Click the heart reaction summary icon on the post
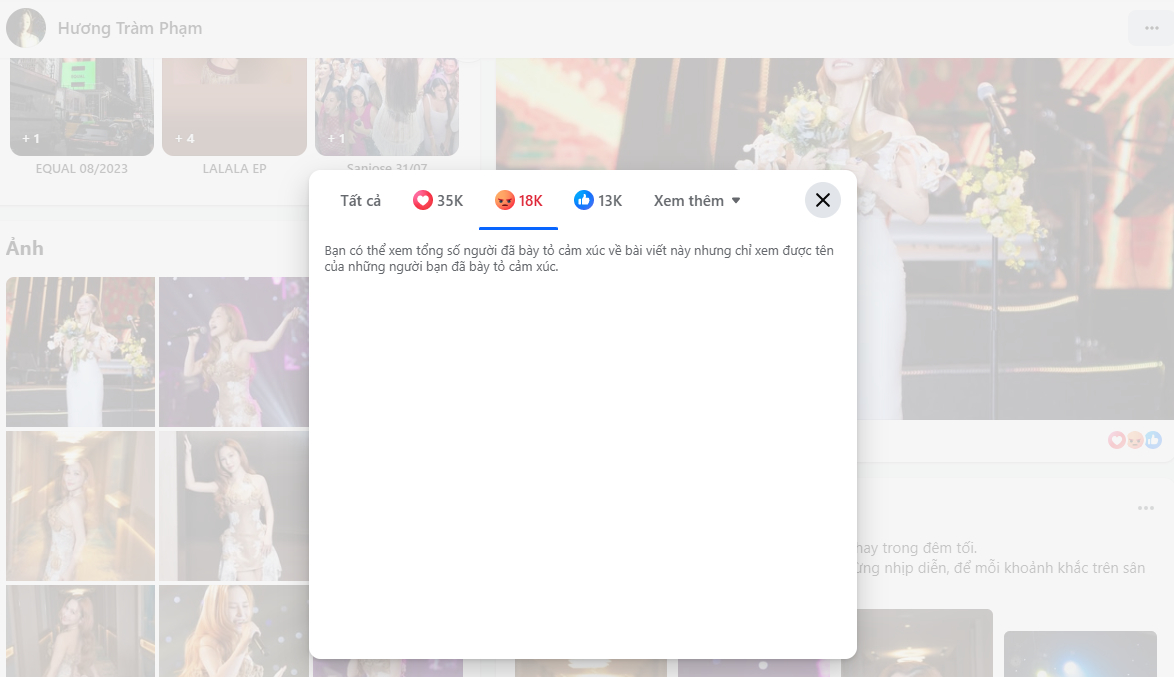The height and width of the screenshot is (677, 1174). click(1115, 440)
